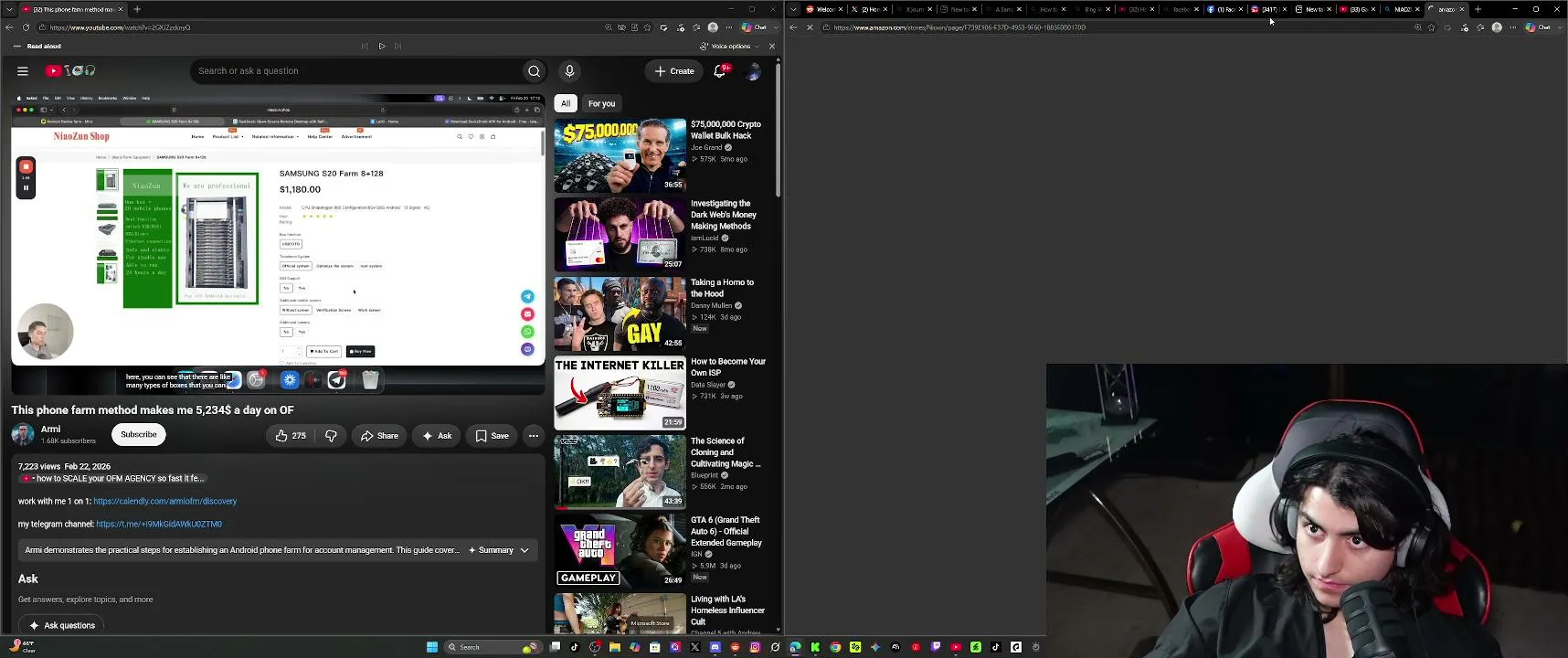Open THE INTERNET KILLER video thumbnail
The width and height of the screenshot is (1568, 658).
point(620,393)
